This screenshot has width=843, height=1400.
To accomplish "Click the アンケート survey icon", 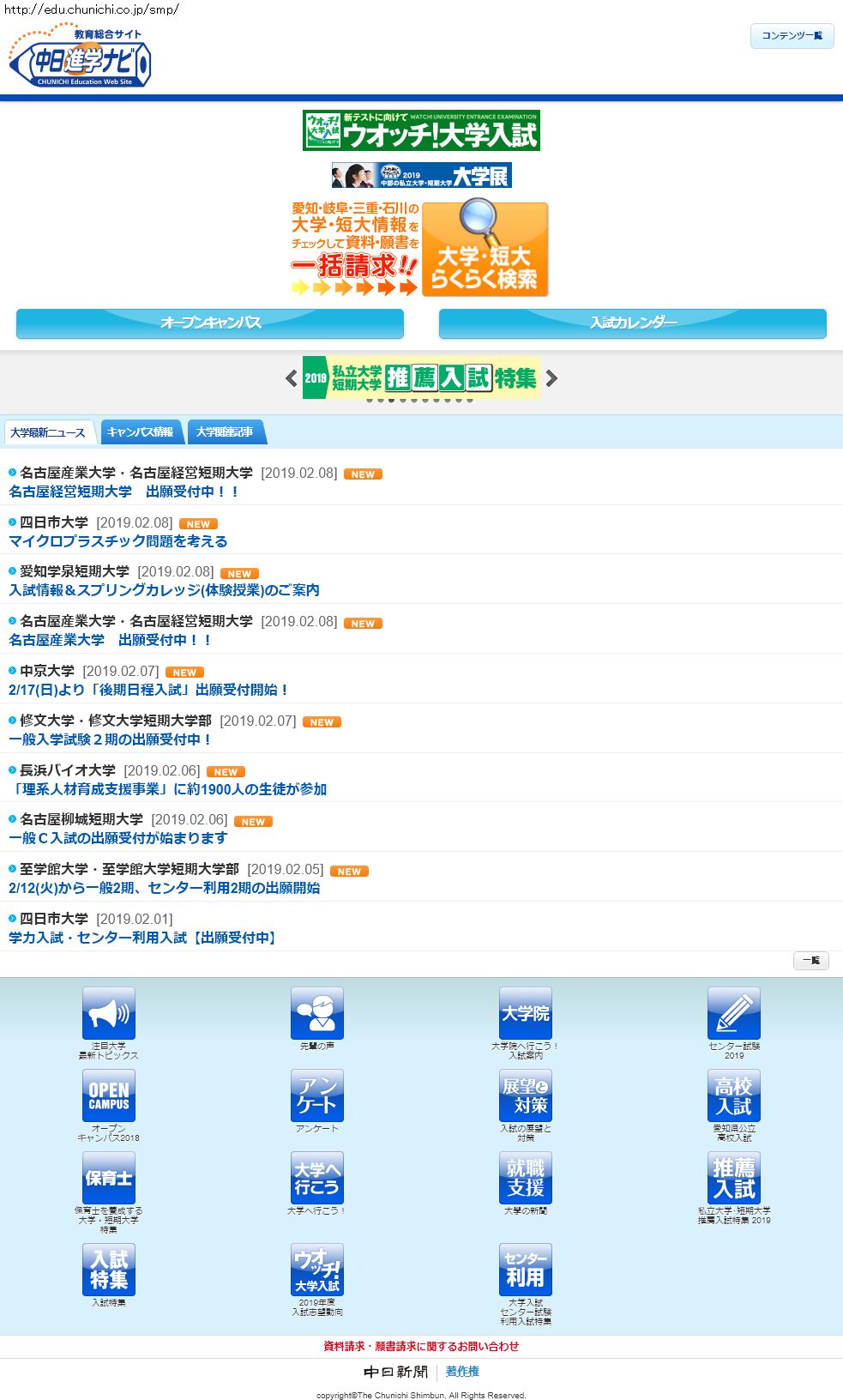I will pos(317,1095).
